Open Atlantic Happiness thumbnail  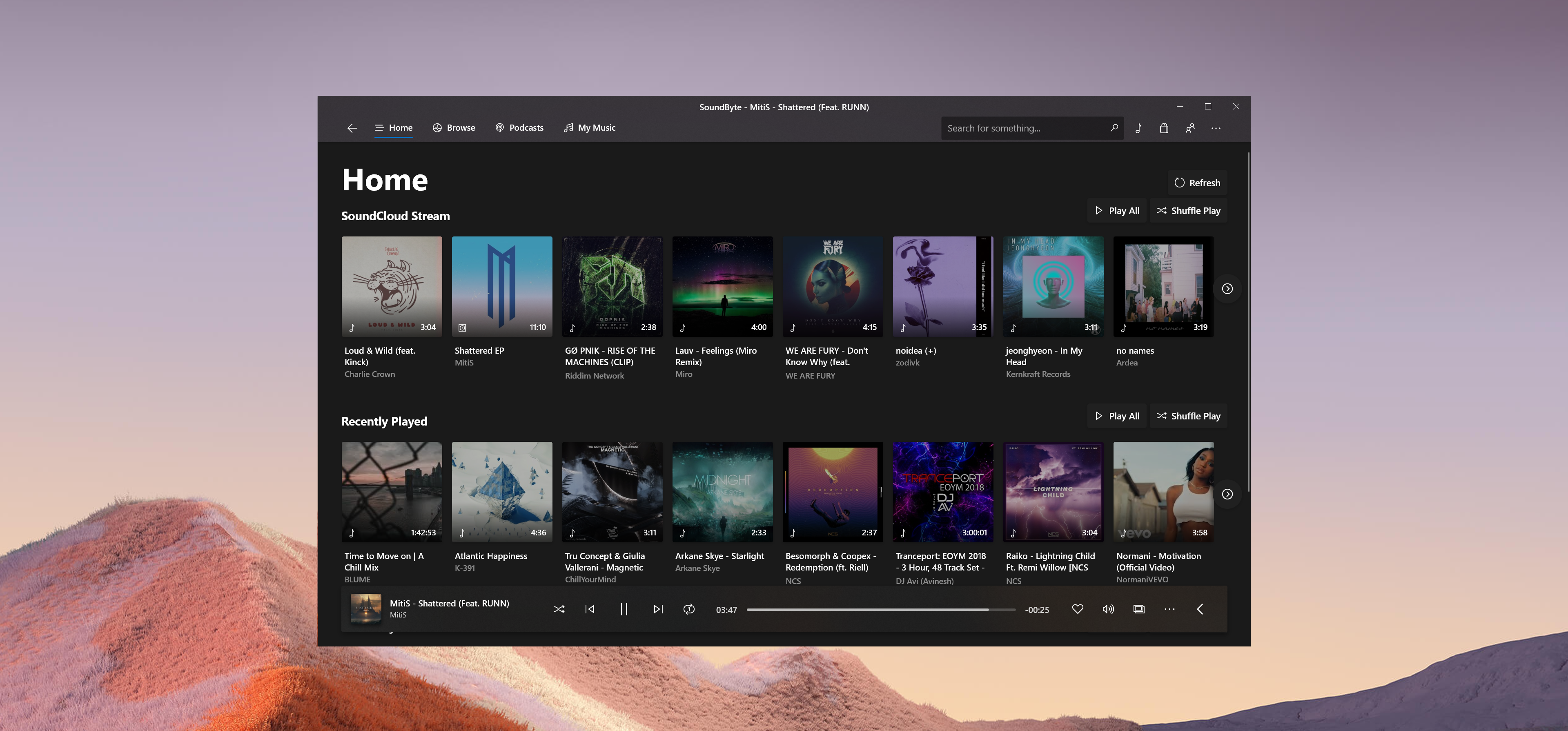(502, 493)
